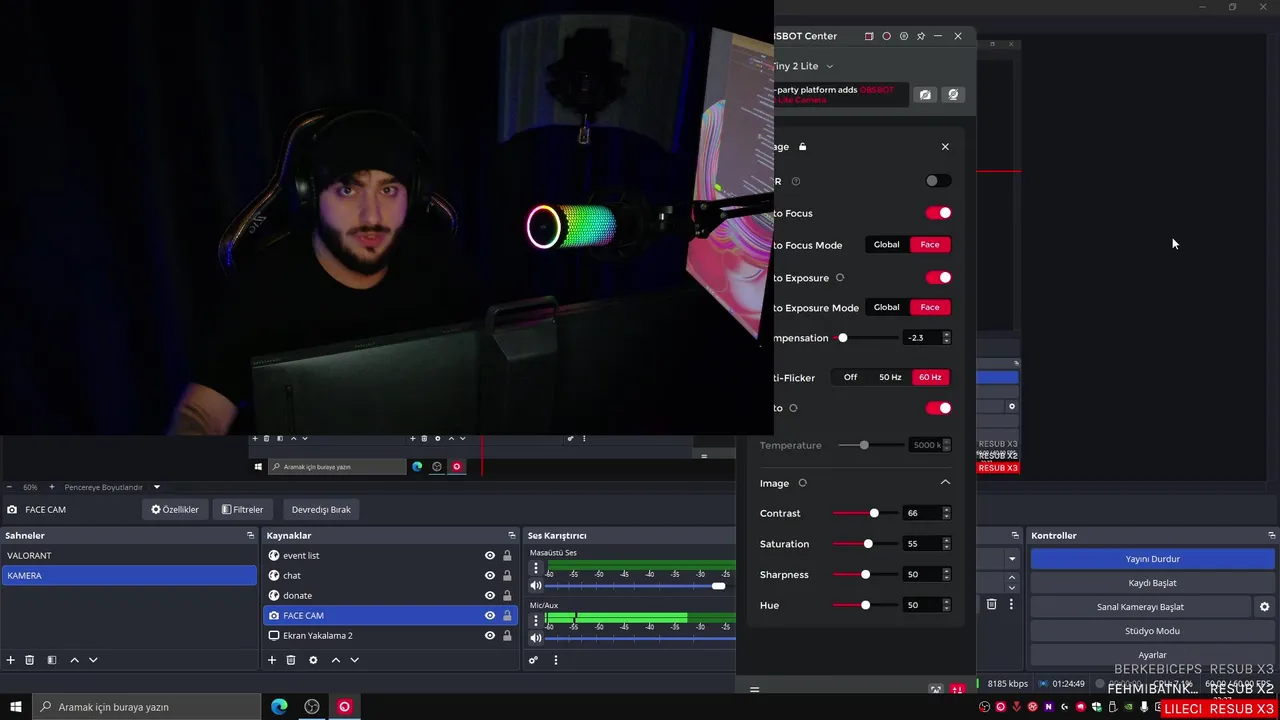
Task: Adjust exposure compensation stepper arrows
Action: tap(946, 338)
